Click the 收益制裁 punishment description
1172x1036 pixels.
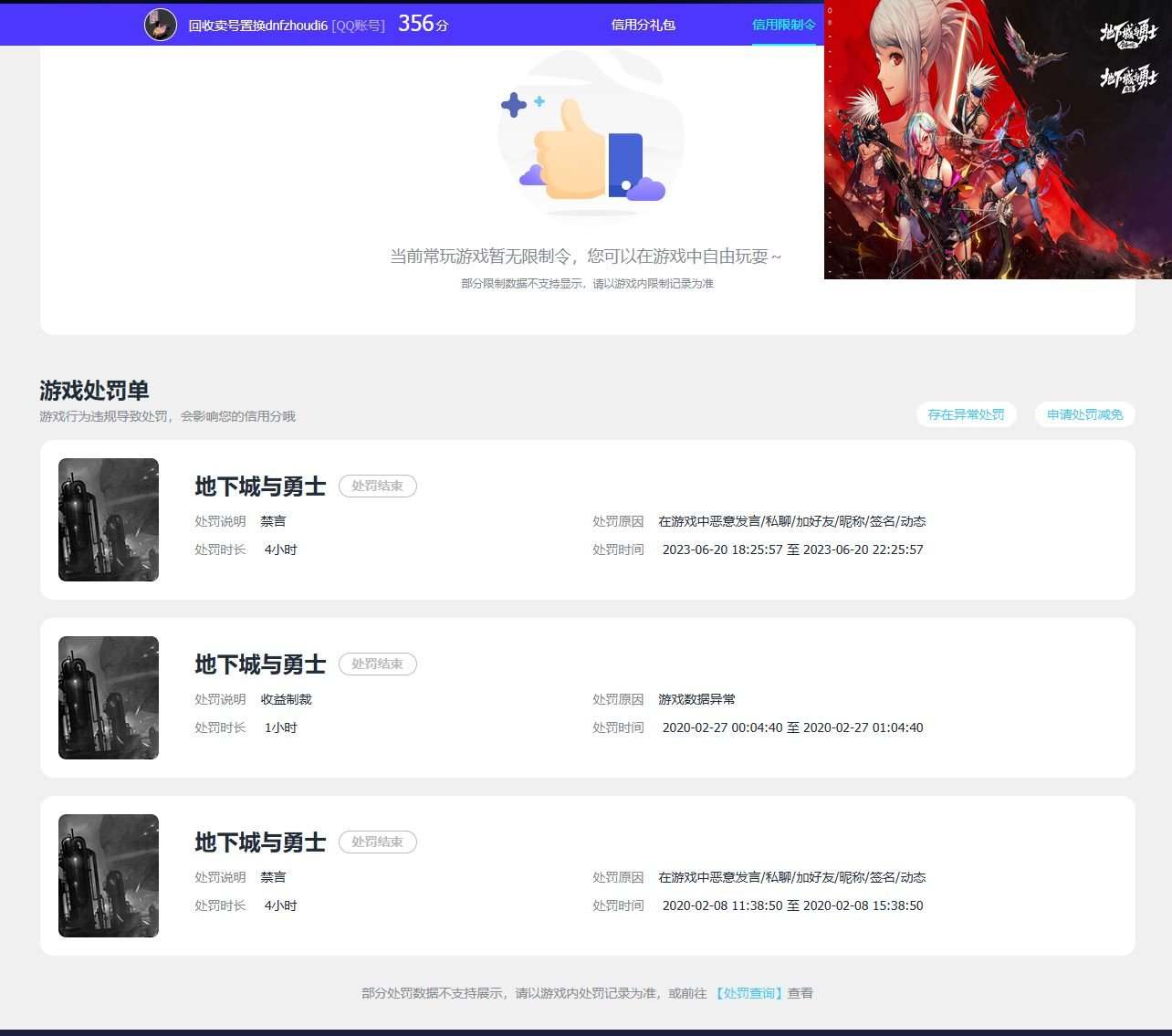click(287, 699)
